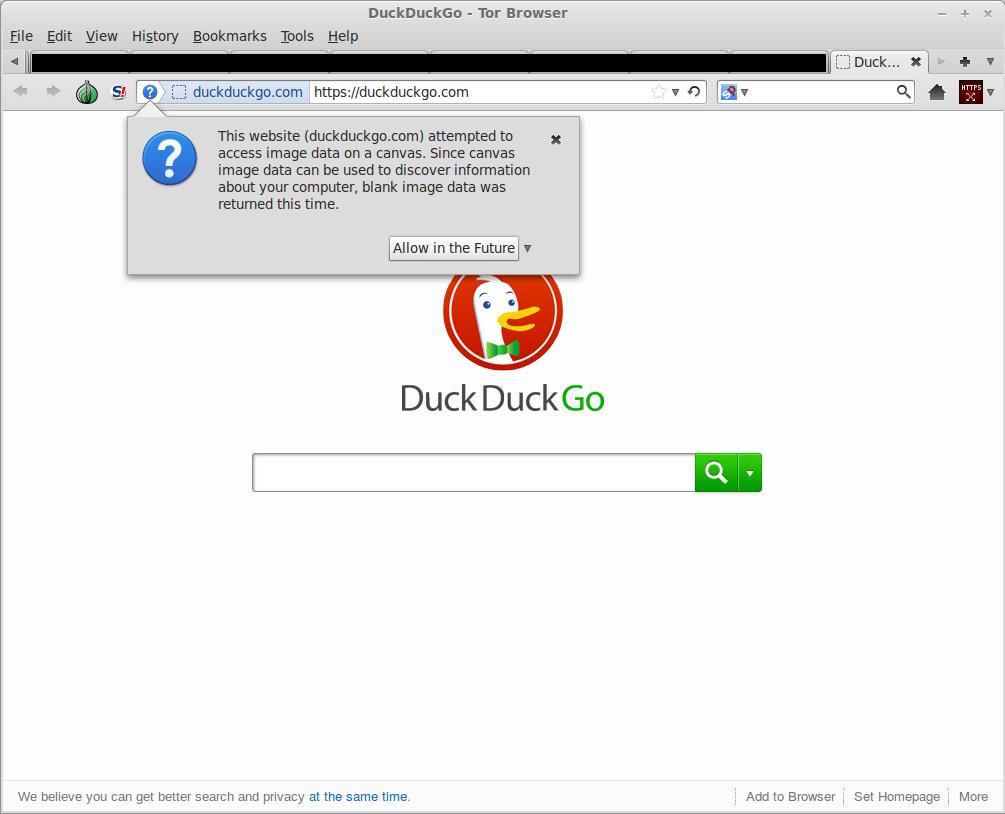The width and height of the screenshot is (1005, 814).
Task: Click the HTTPS Everywhere icon
Action: pyautogui.click(x=970, y=92)
